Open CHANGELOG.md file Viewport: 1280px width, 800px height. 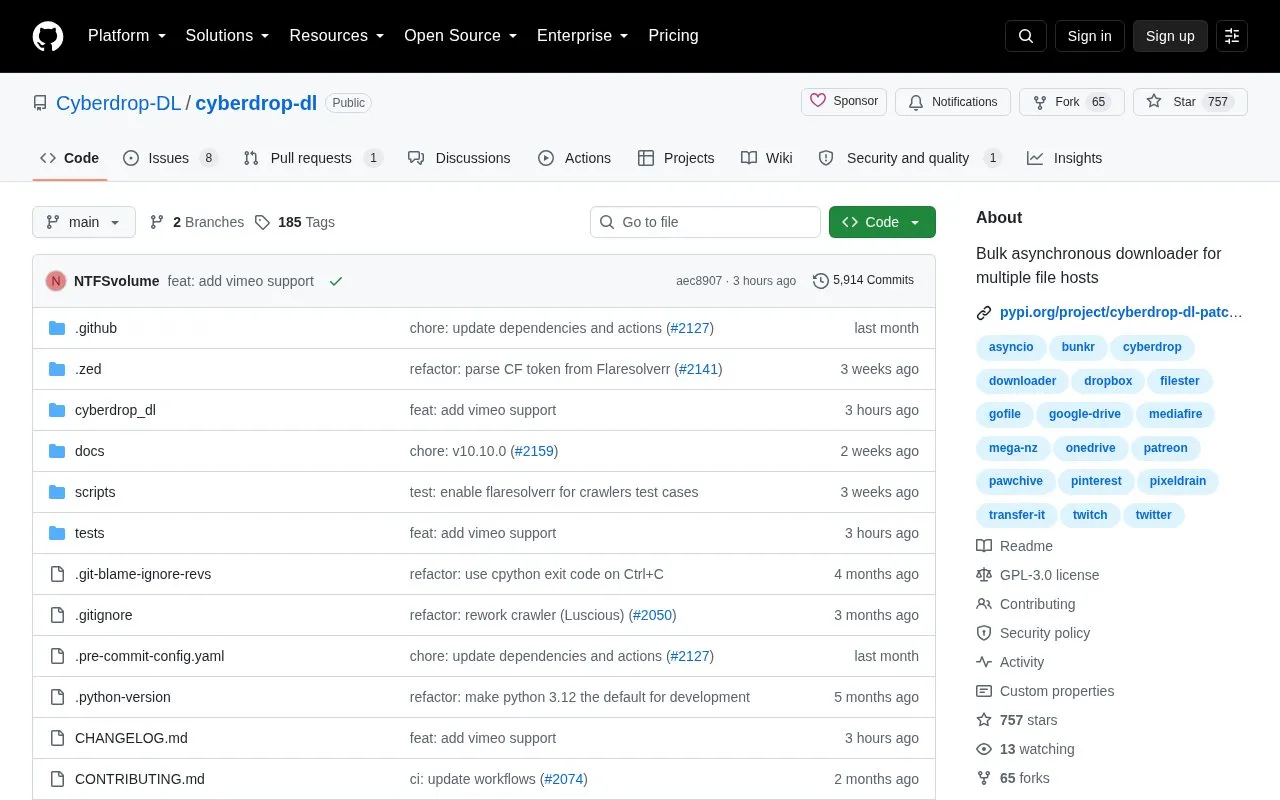click(x=131, y=738)
